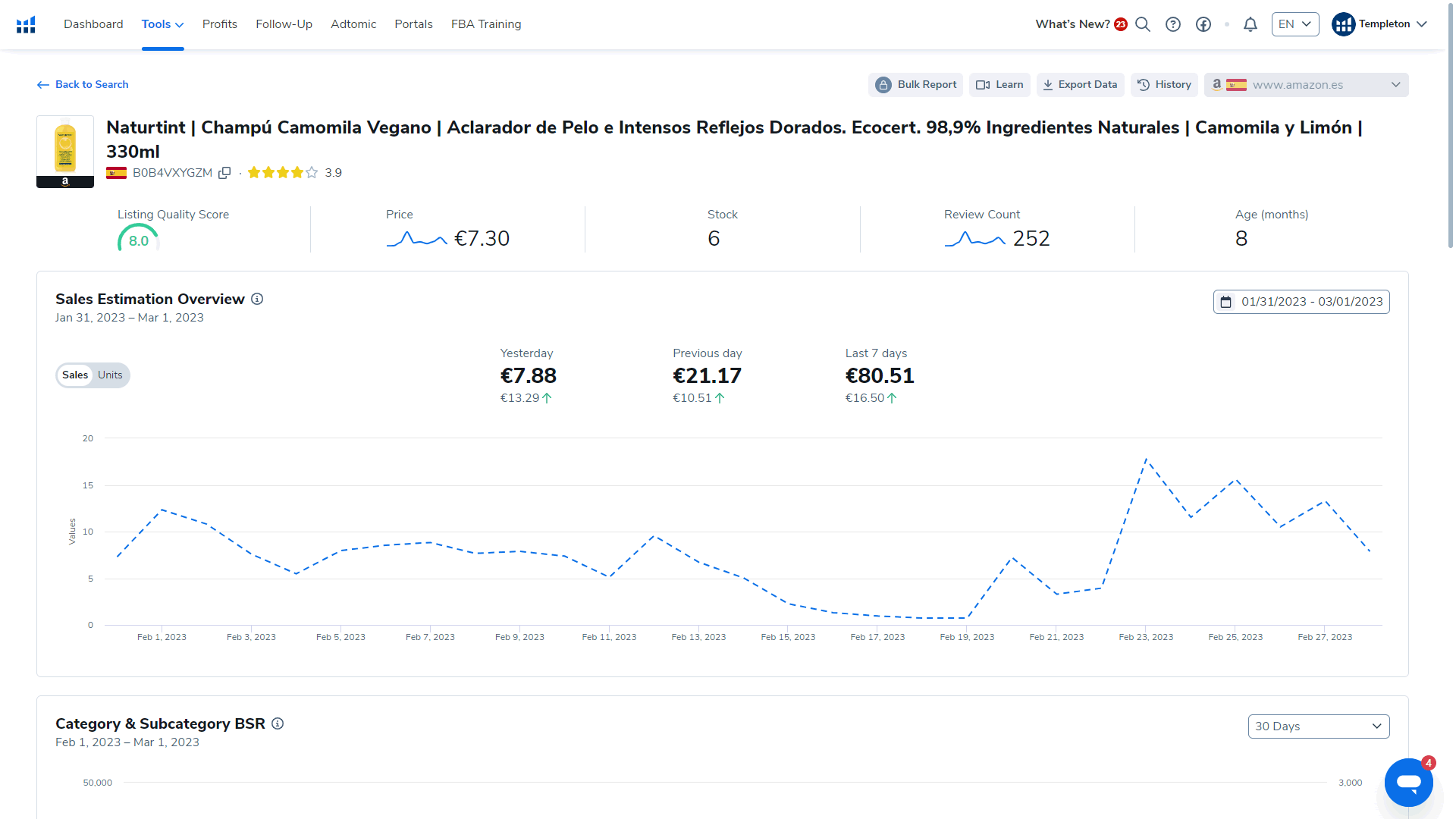Expand the EN language dropdown

coord(1297,24)
